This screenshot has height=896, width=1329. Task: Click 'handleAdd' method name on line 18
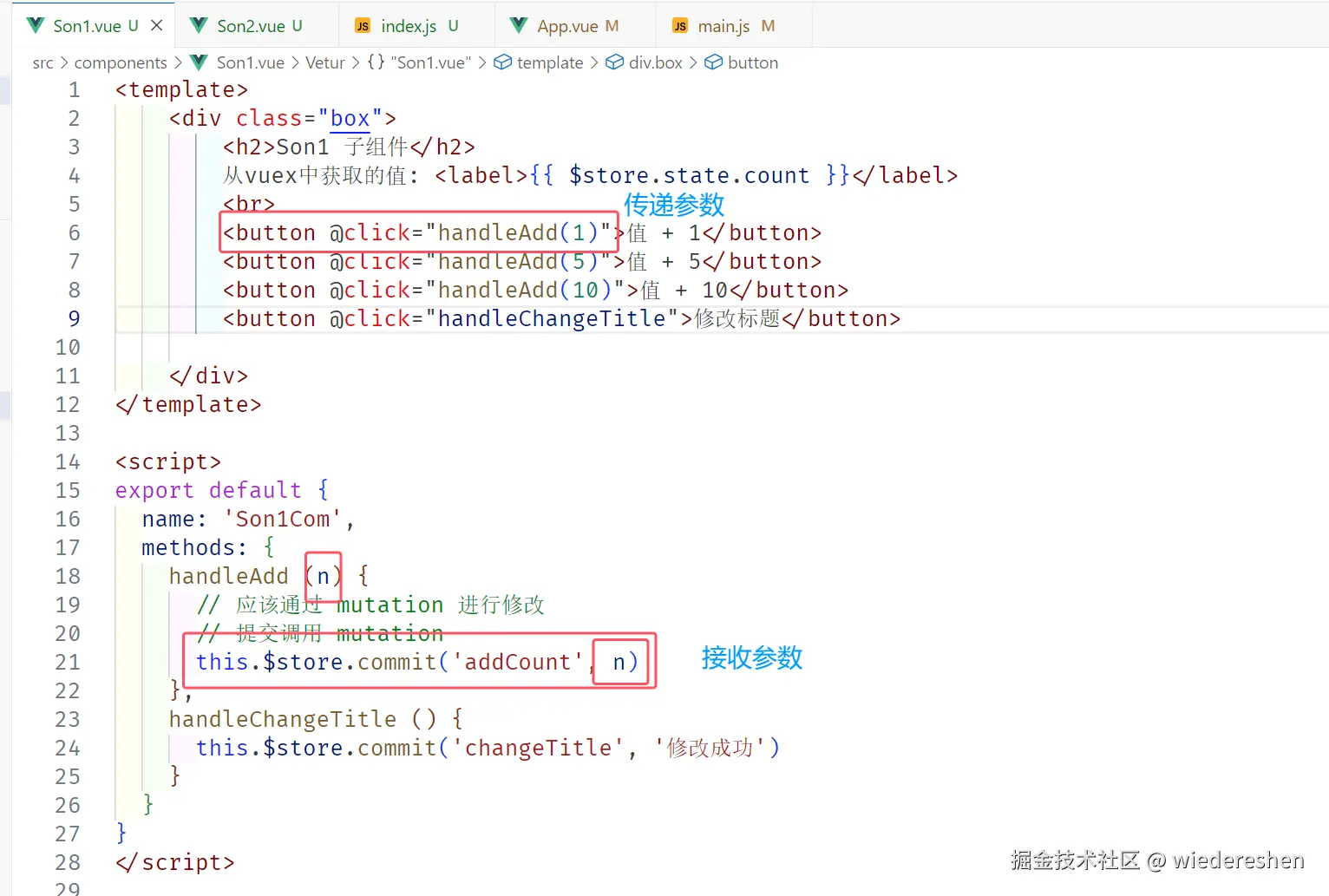point(228,577)
